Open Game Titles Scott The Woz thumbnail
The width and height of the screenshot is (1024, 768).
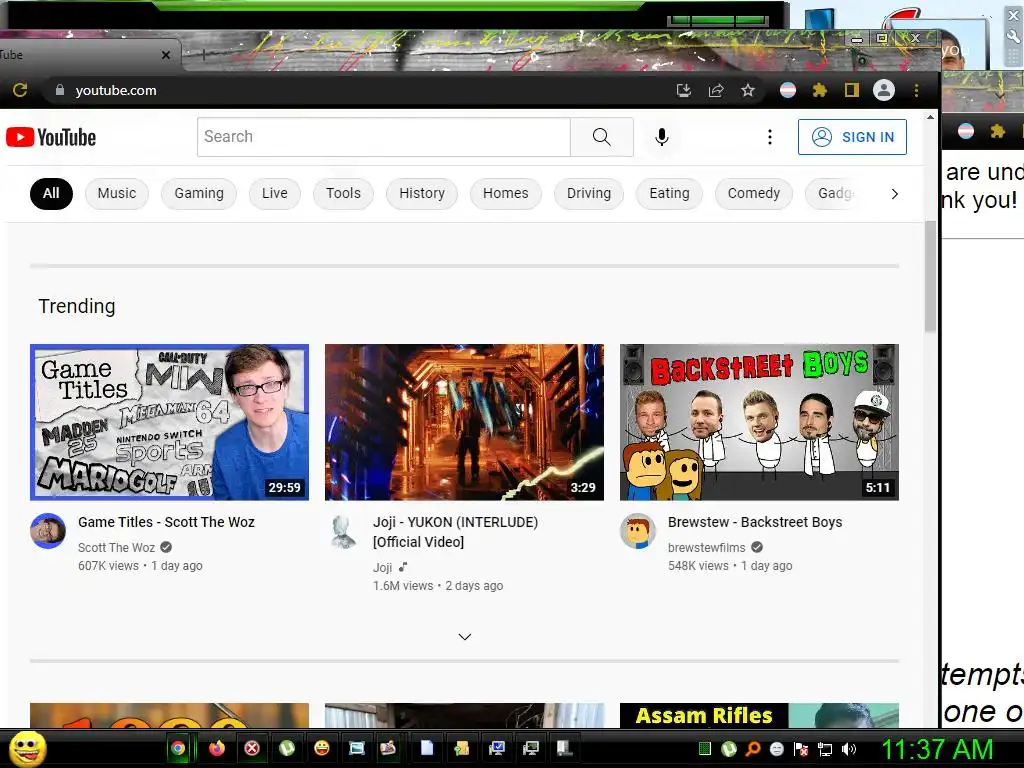[x=170, y=423]
